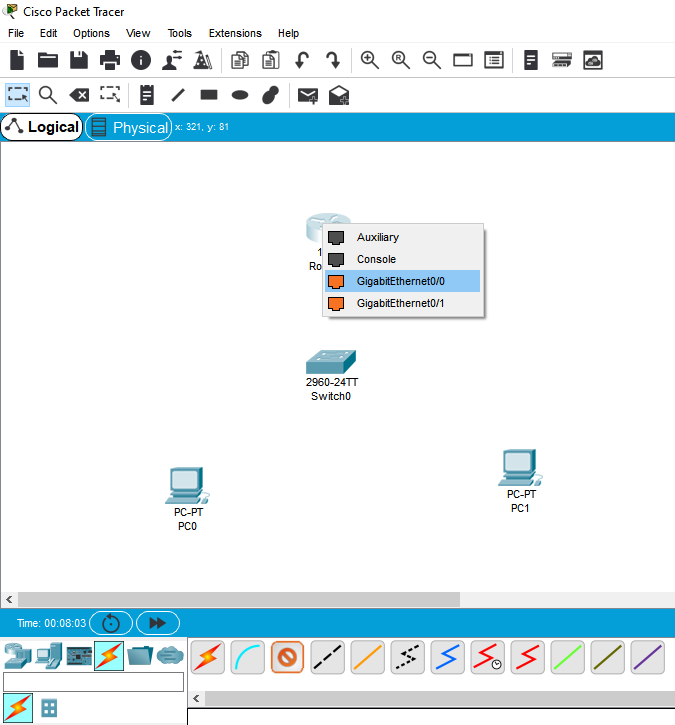Choose GigabitEthernet0/0 port
Image resolution: width=675 pixels, height=725 pixels.
point(403,281)
